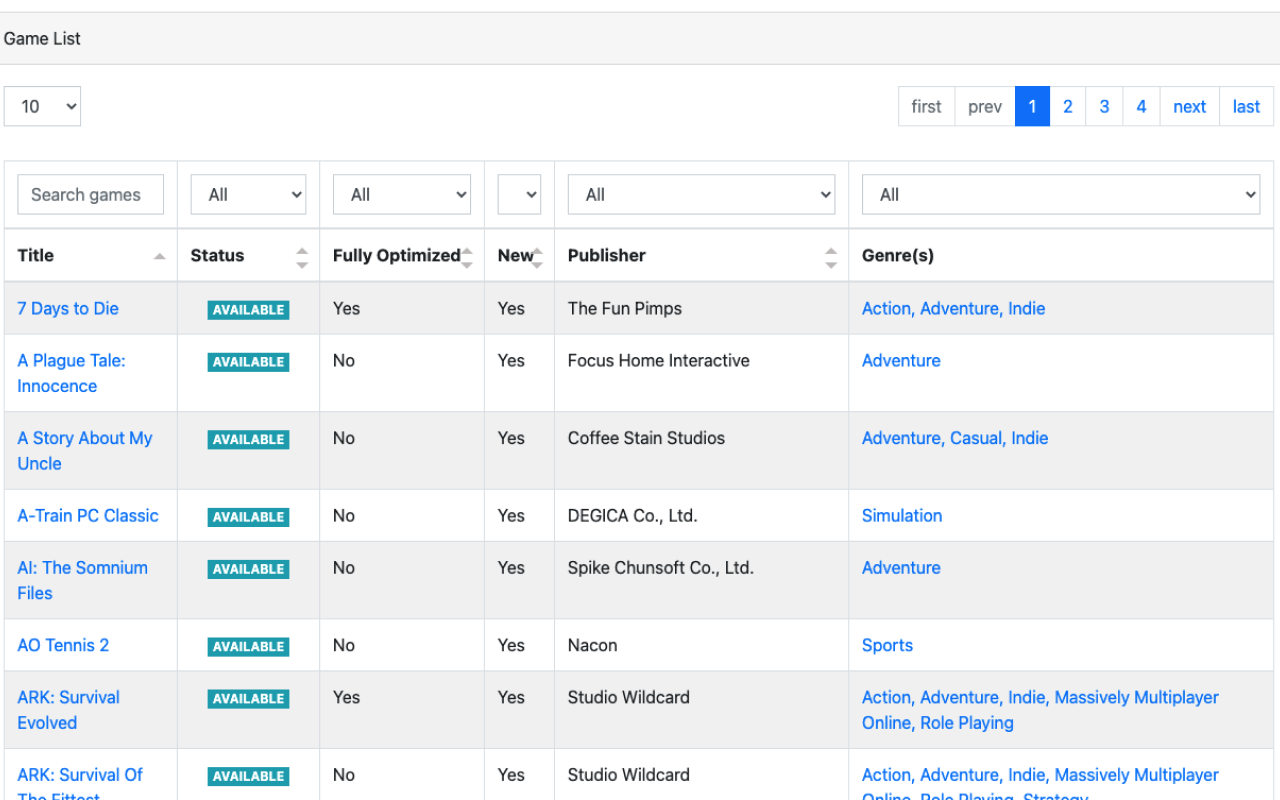Click Fully Optimized Yes for 7 Days to Die
Viewport: 1280px width, 800px height.
(x=346, y=308)
